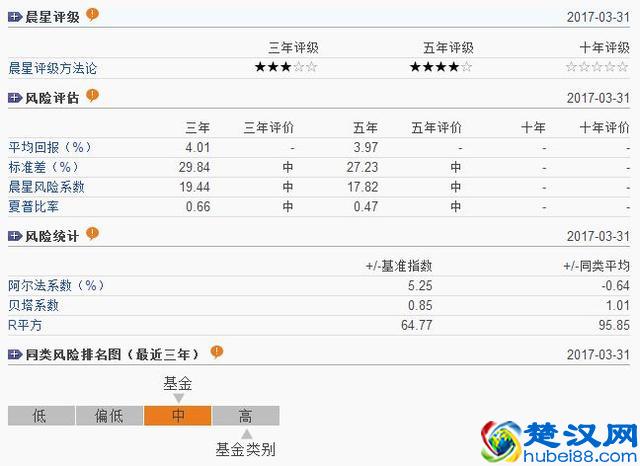Click the five-year average return value 3.97
640x466 pixels.
[x=366, y=147]
